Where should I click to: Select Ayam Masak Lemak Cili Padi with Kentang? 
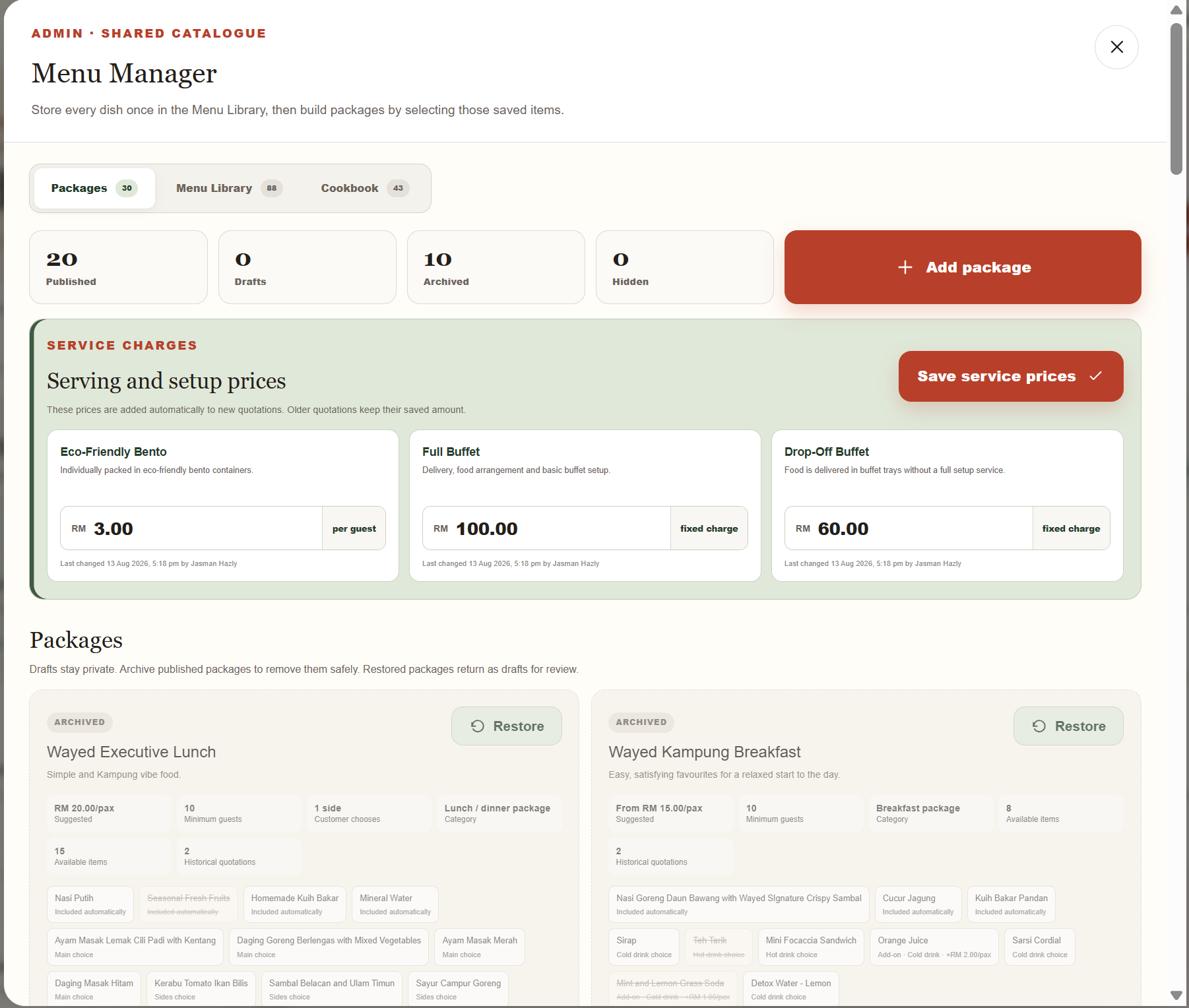[135, 947]
